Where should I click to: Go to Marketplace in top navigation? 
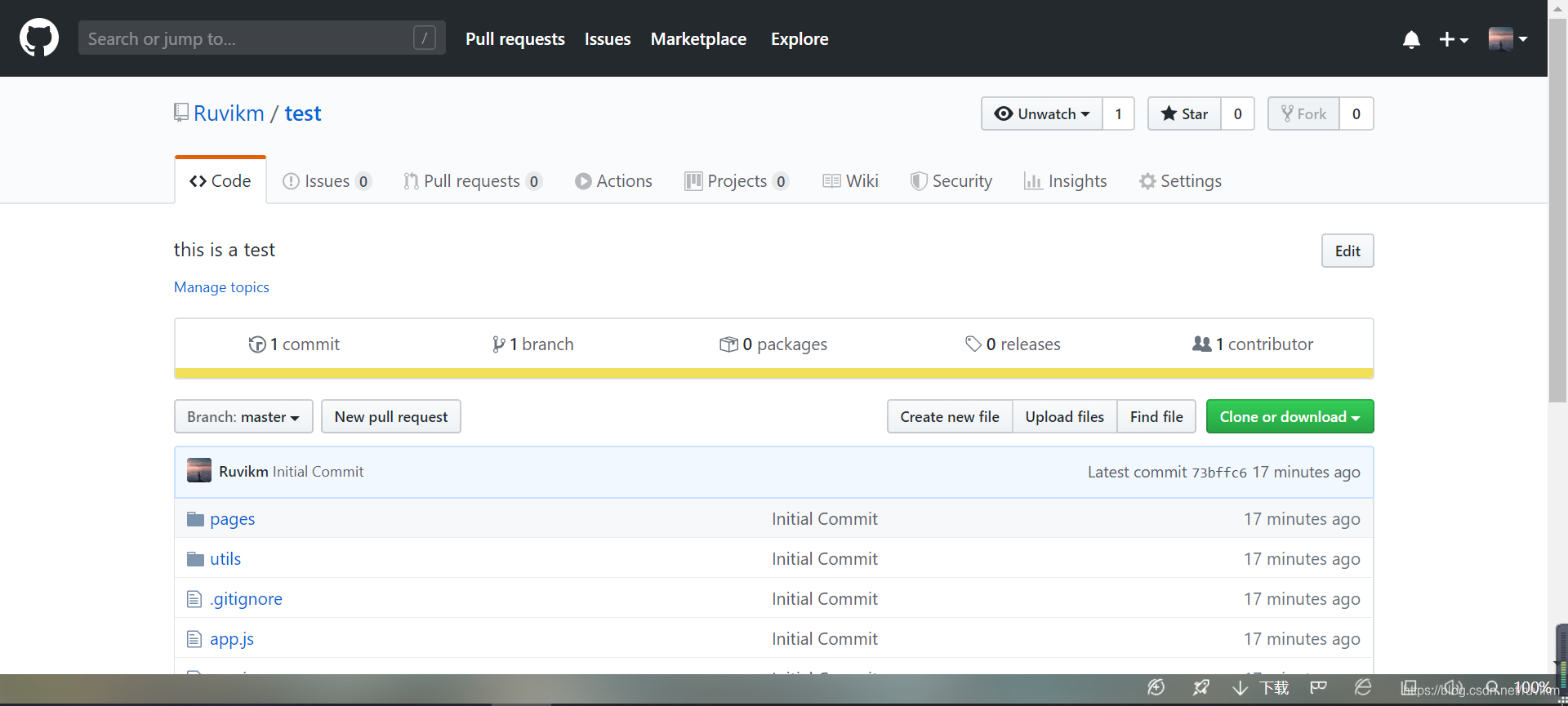[x=698, y=39]
